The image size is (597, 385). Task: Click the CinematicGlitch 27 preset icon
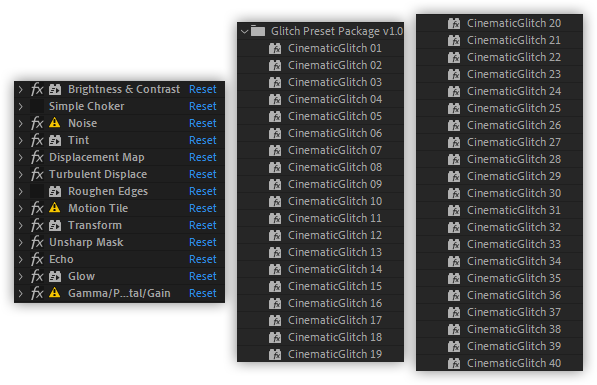(454, 142)
